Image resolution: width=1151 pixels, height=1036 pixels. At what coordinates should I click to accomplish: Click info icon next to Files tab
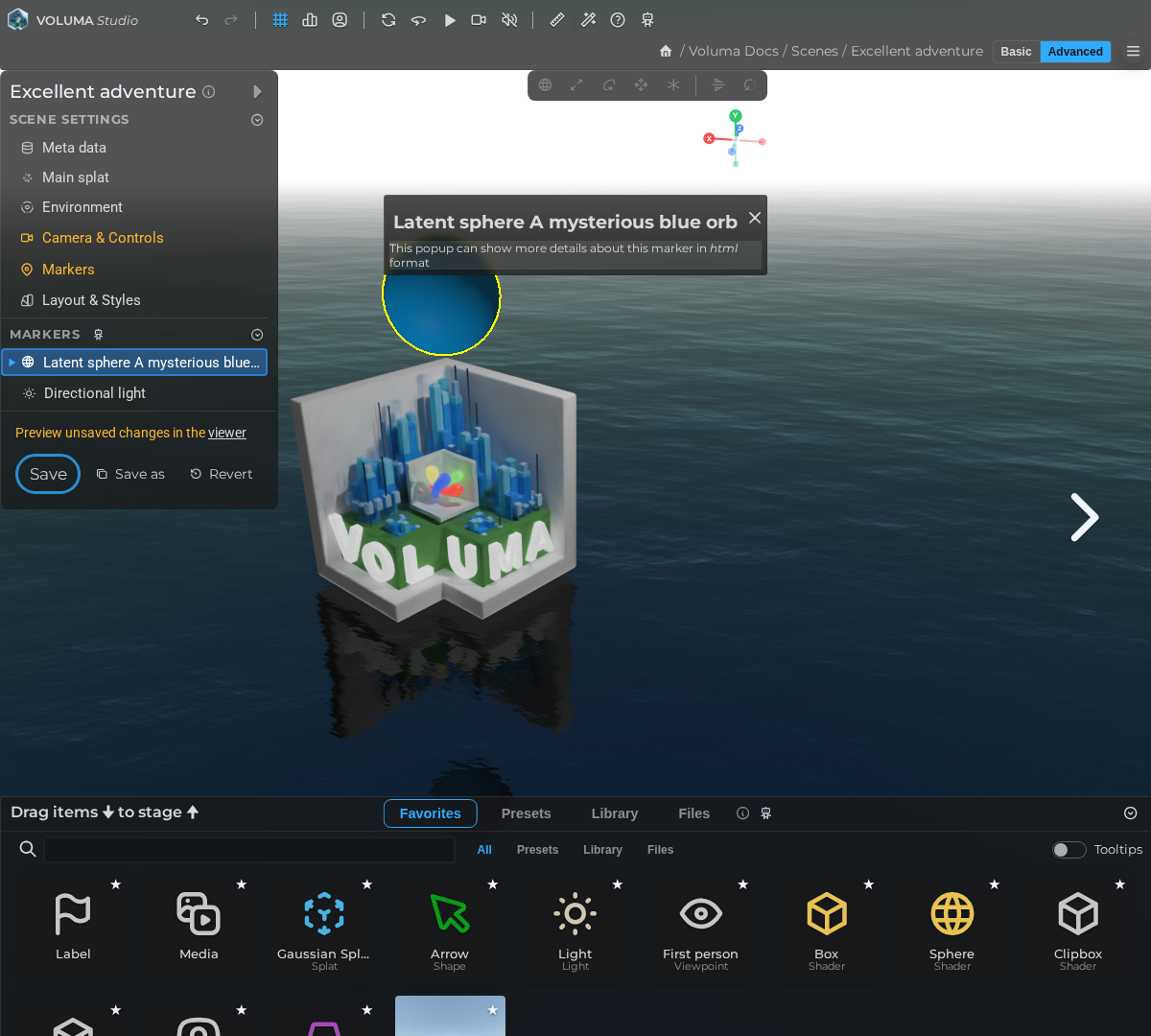742,813
